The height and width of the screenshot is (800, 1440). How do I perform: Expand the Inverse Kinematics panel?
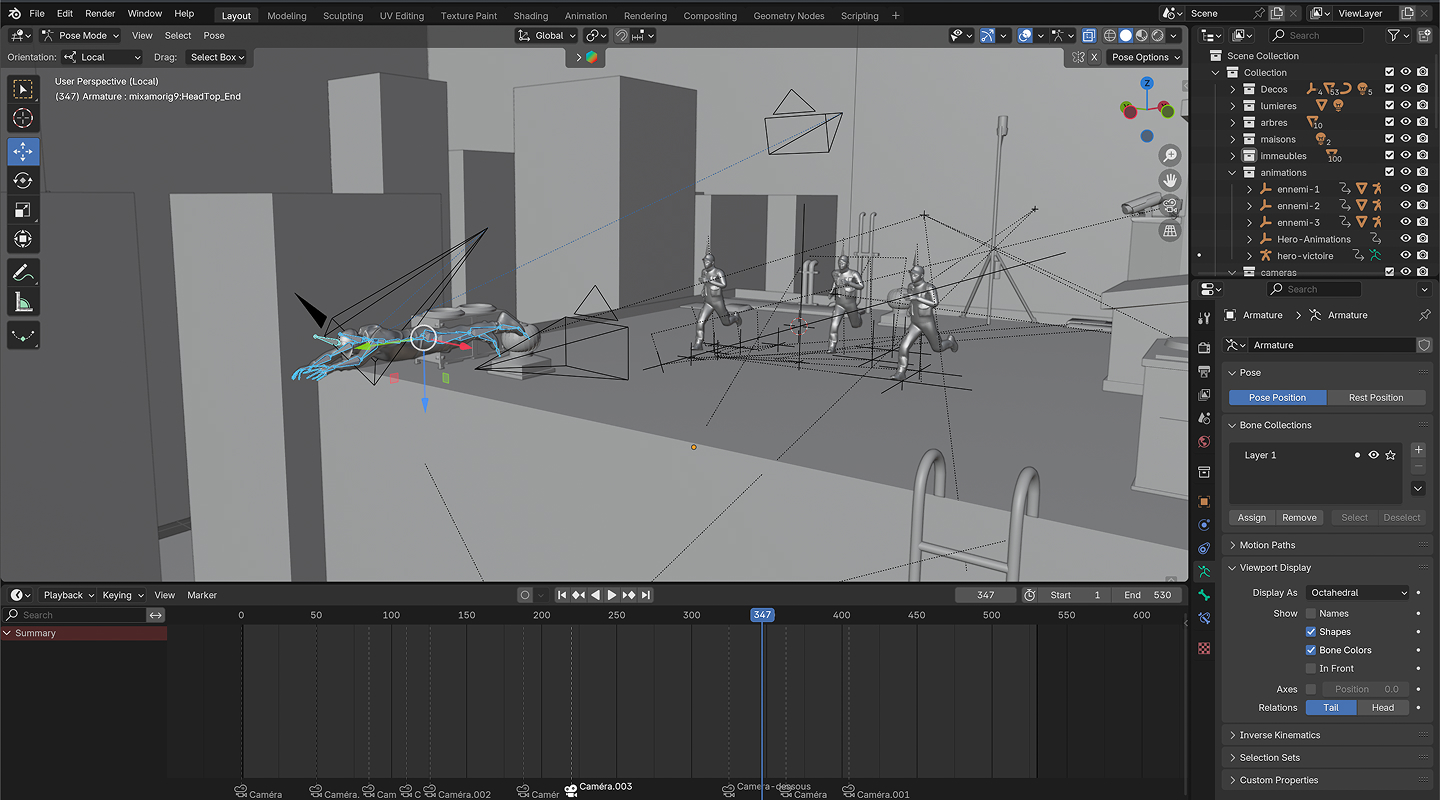[x=1280, y=735]
